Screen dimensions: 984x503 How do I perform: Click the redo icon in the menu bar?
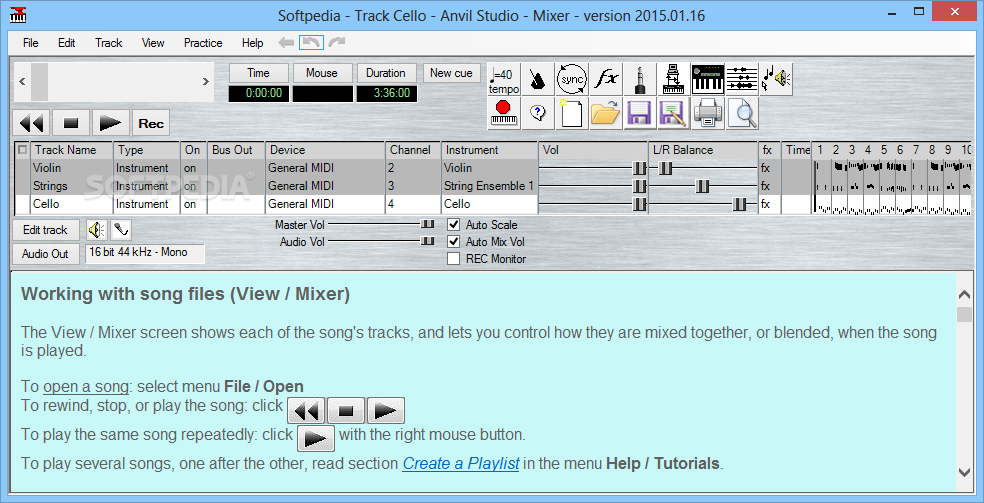point(337,43)
